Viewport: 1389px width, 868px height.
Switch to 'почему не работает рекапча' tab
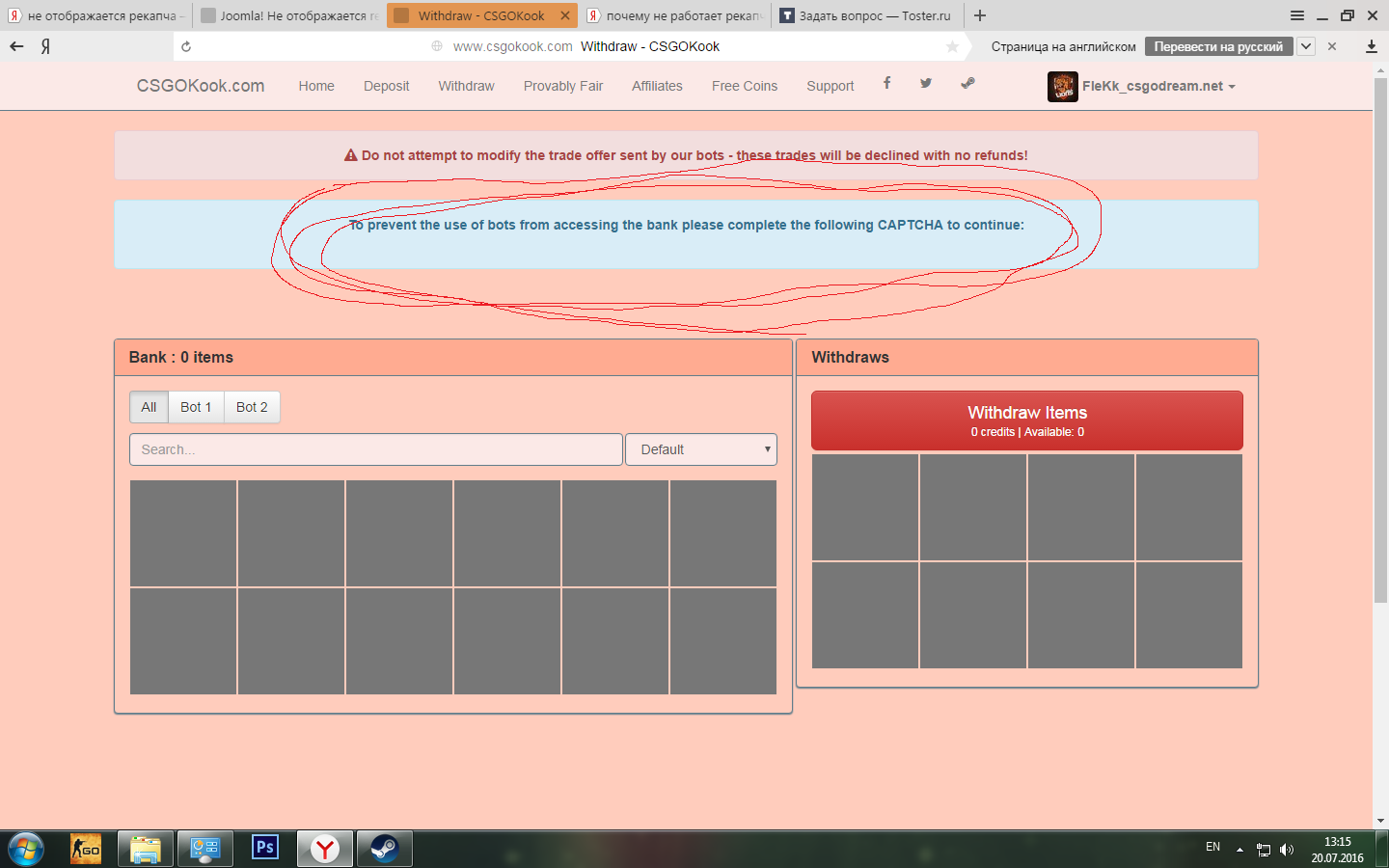(x=675, y=15)
